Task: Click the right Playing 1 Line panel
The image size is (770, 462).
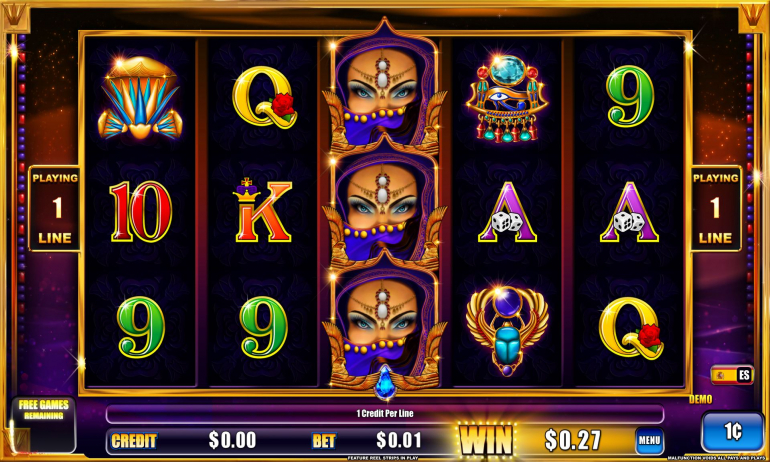Action: click(x=715, y=209)
